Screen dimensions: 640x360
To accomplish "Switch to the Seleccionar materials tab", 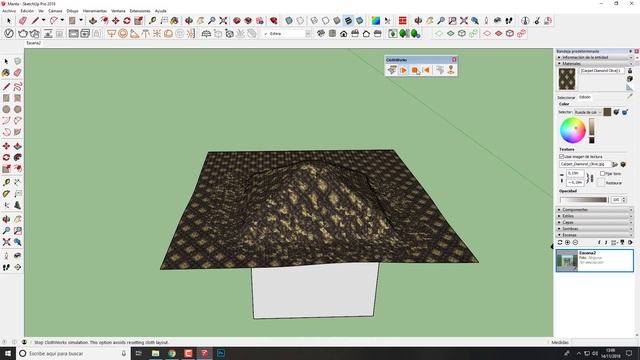I will pos(566,98).
